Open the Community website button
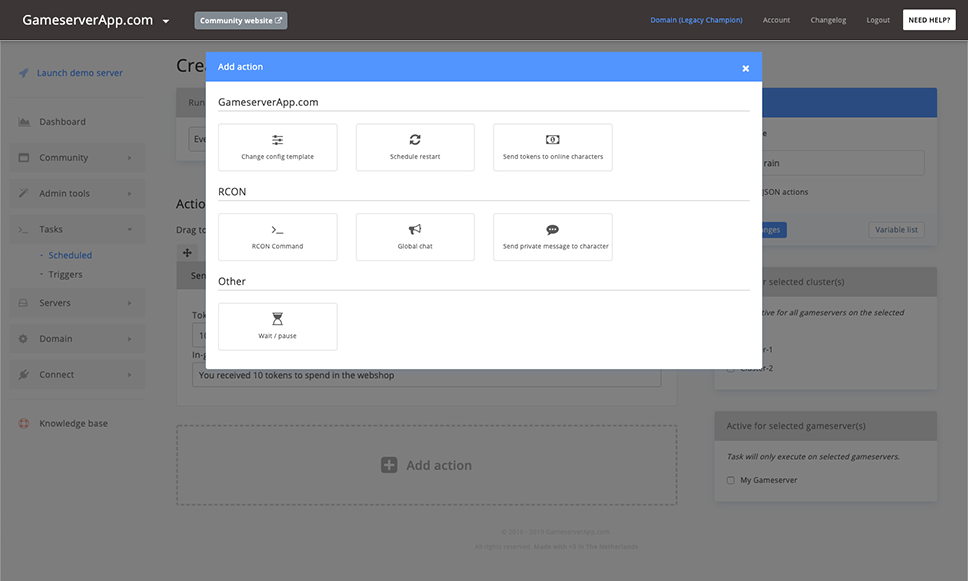Viewport: 968px width, 581px height. 241,20
